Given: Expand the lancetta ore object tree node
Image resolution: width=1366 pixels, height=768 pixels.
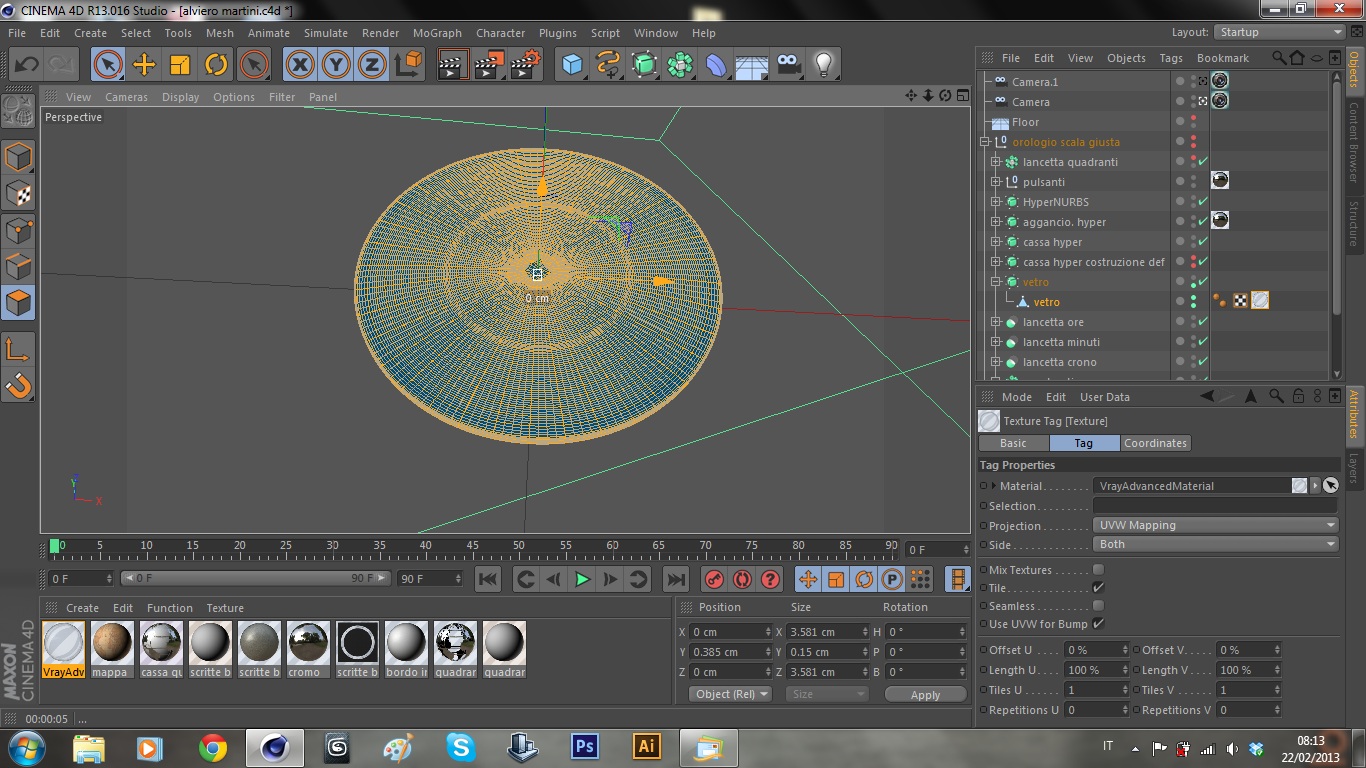Looking at the screenshot, I should click(996, 322).
